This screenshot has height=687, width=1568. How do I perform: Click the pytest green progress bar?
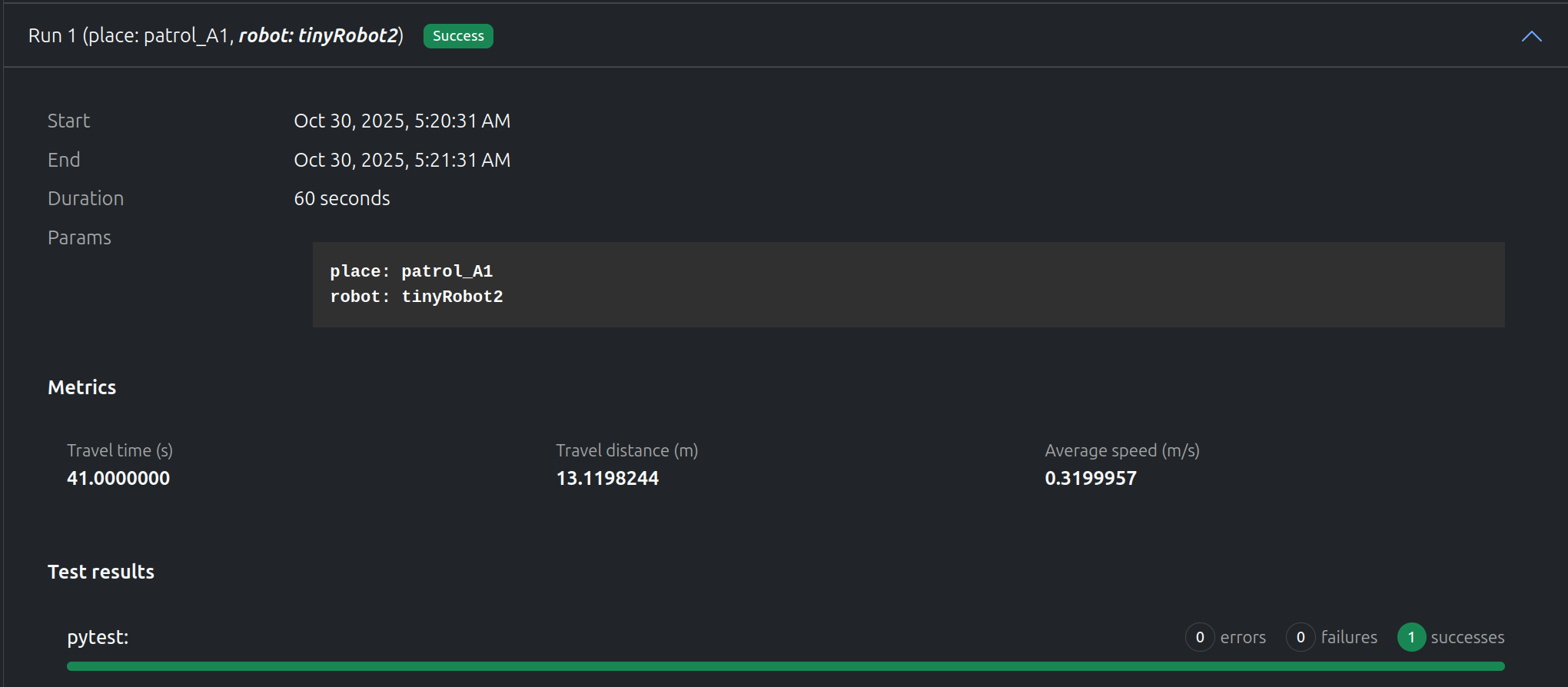coord(785,666)
